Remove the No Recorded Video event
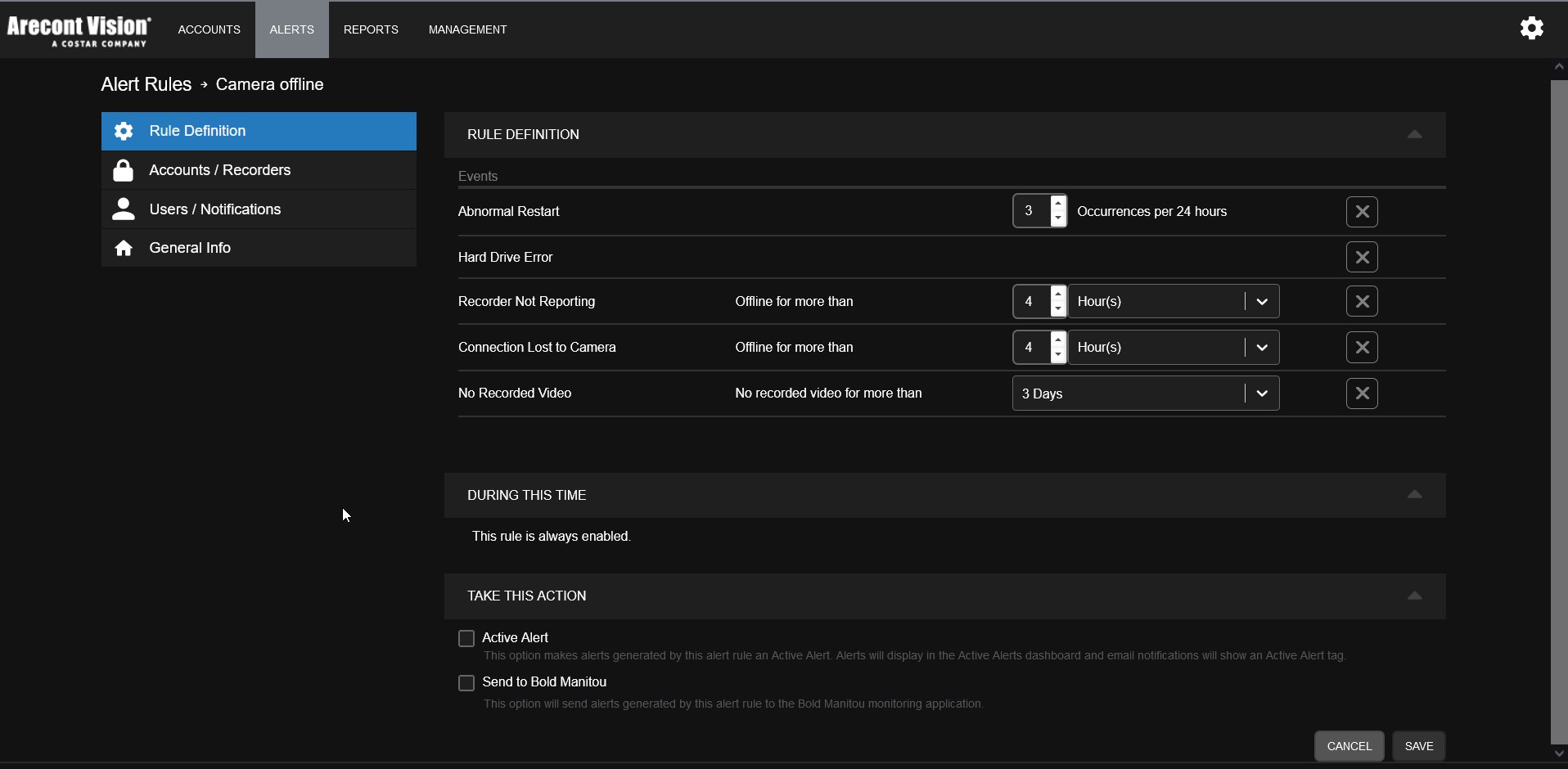1568x769 pixels. (x=1363, y=393)
